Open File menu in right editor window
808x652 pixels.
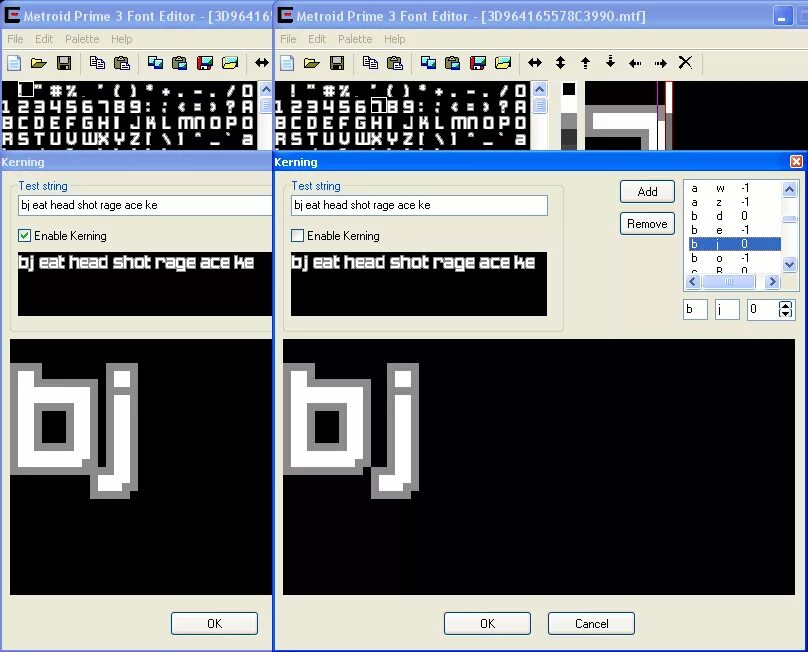coord(288,39)
